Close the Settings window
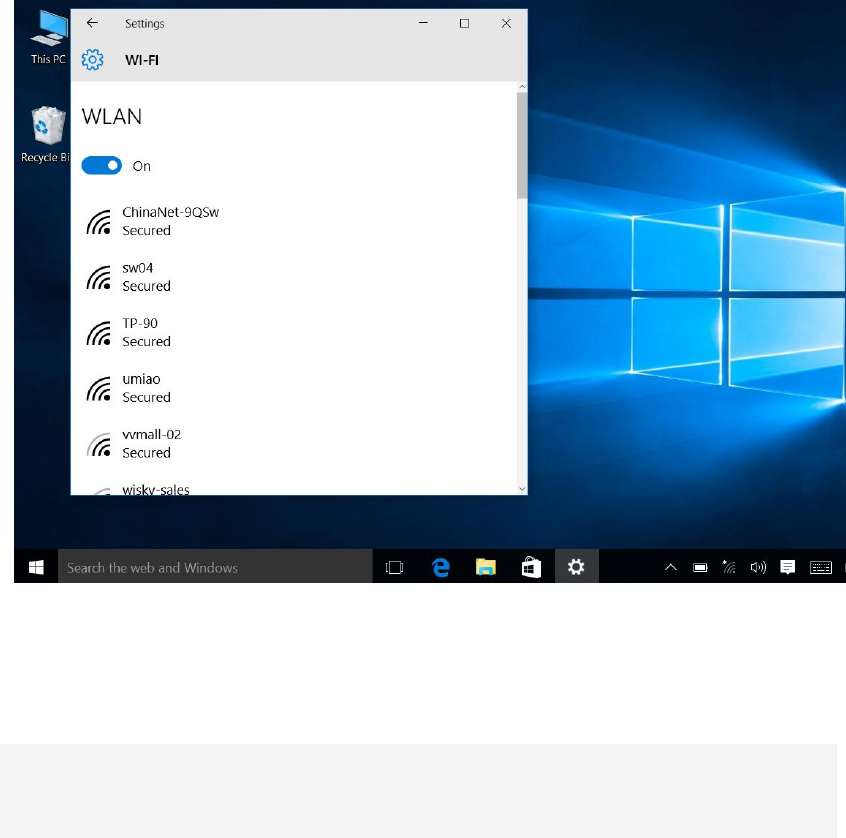The image size is (846, 838). [x=506, y=23]
